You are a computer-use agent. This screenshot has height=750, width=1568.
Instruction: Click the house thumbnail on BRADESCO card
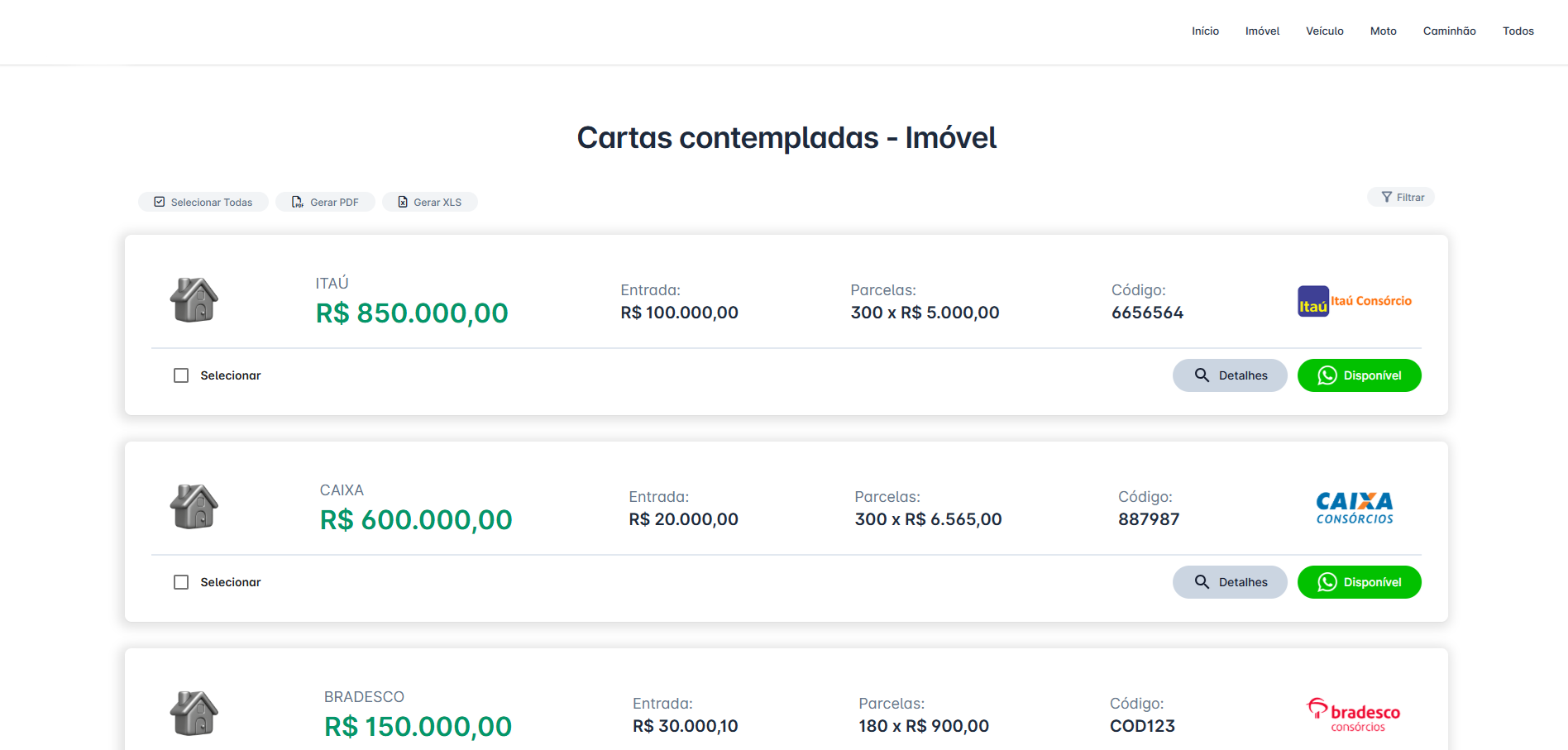194,713
